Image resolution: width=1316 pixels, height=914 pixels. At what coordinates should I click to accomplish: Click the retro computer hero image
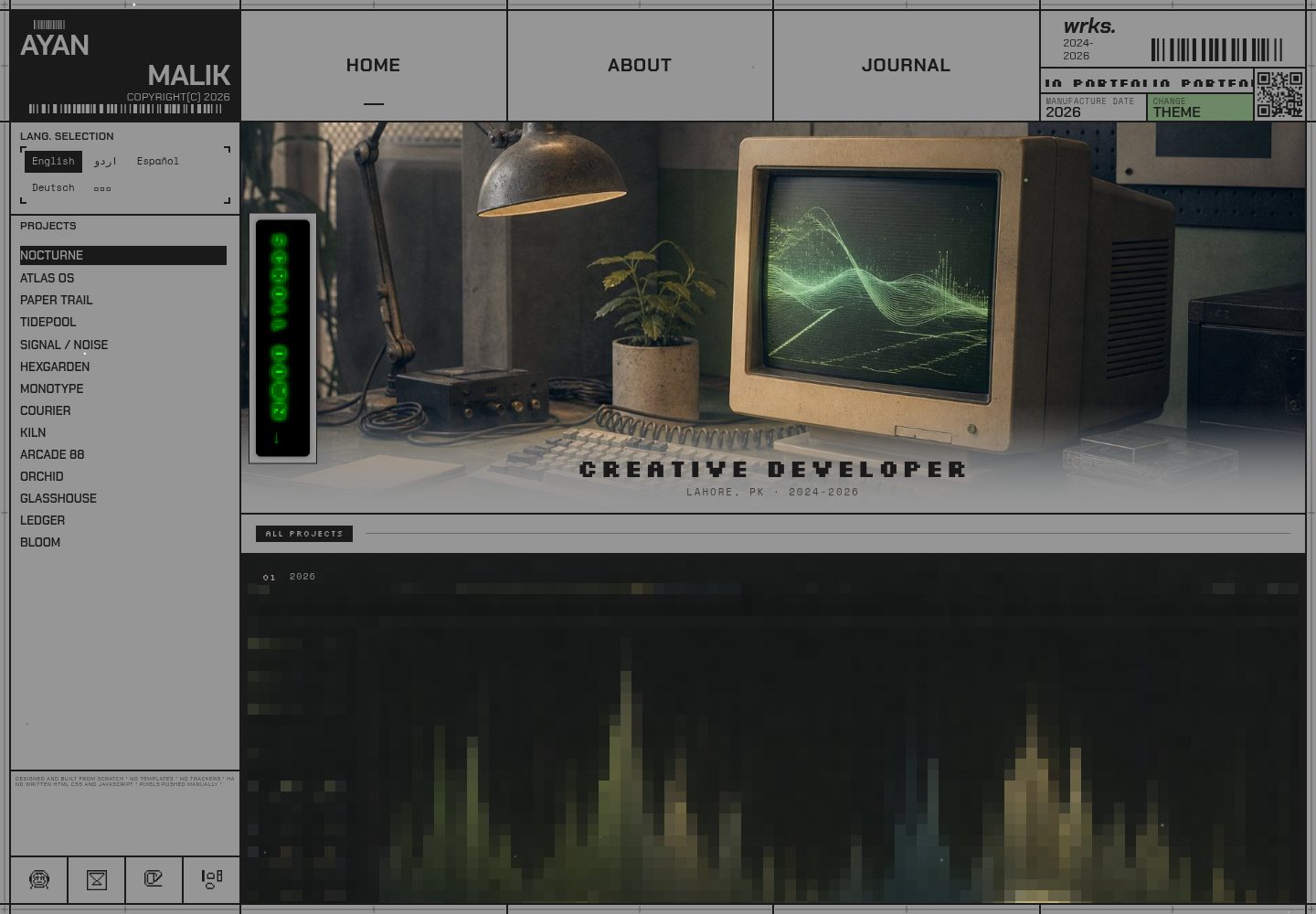click(773, 317)
